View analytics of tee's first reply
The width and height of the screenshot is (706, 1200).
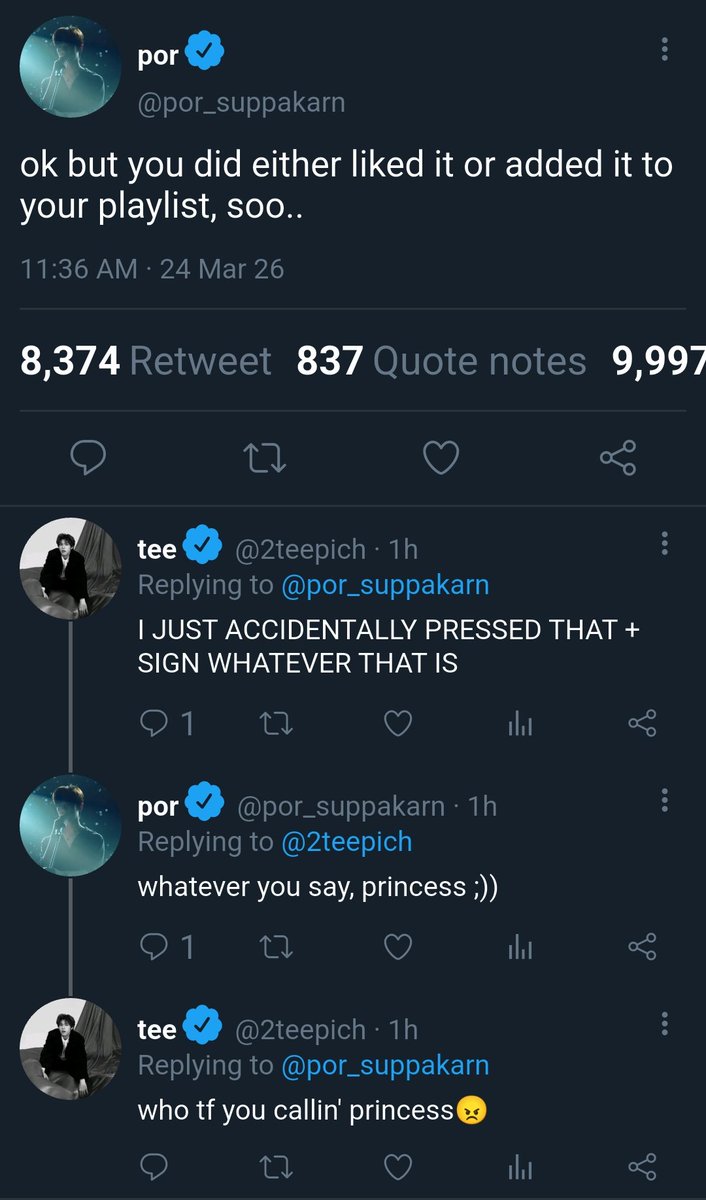coord(520,724)
